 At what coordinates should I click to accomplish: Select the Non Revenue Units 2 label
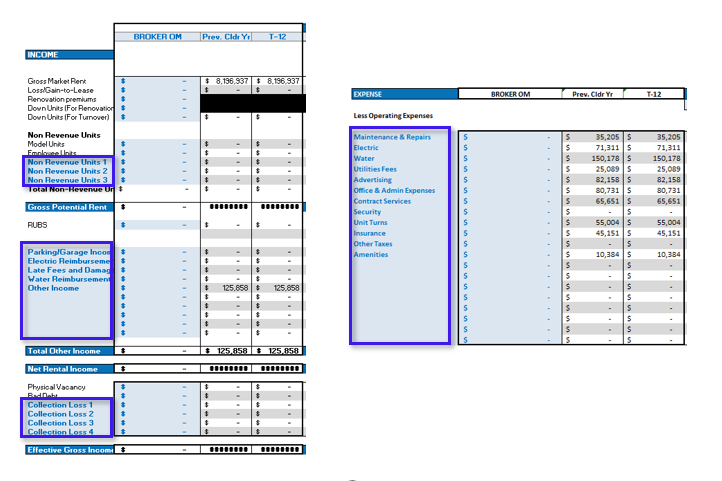click(x=67, y=171)
